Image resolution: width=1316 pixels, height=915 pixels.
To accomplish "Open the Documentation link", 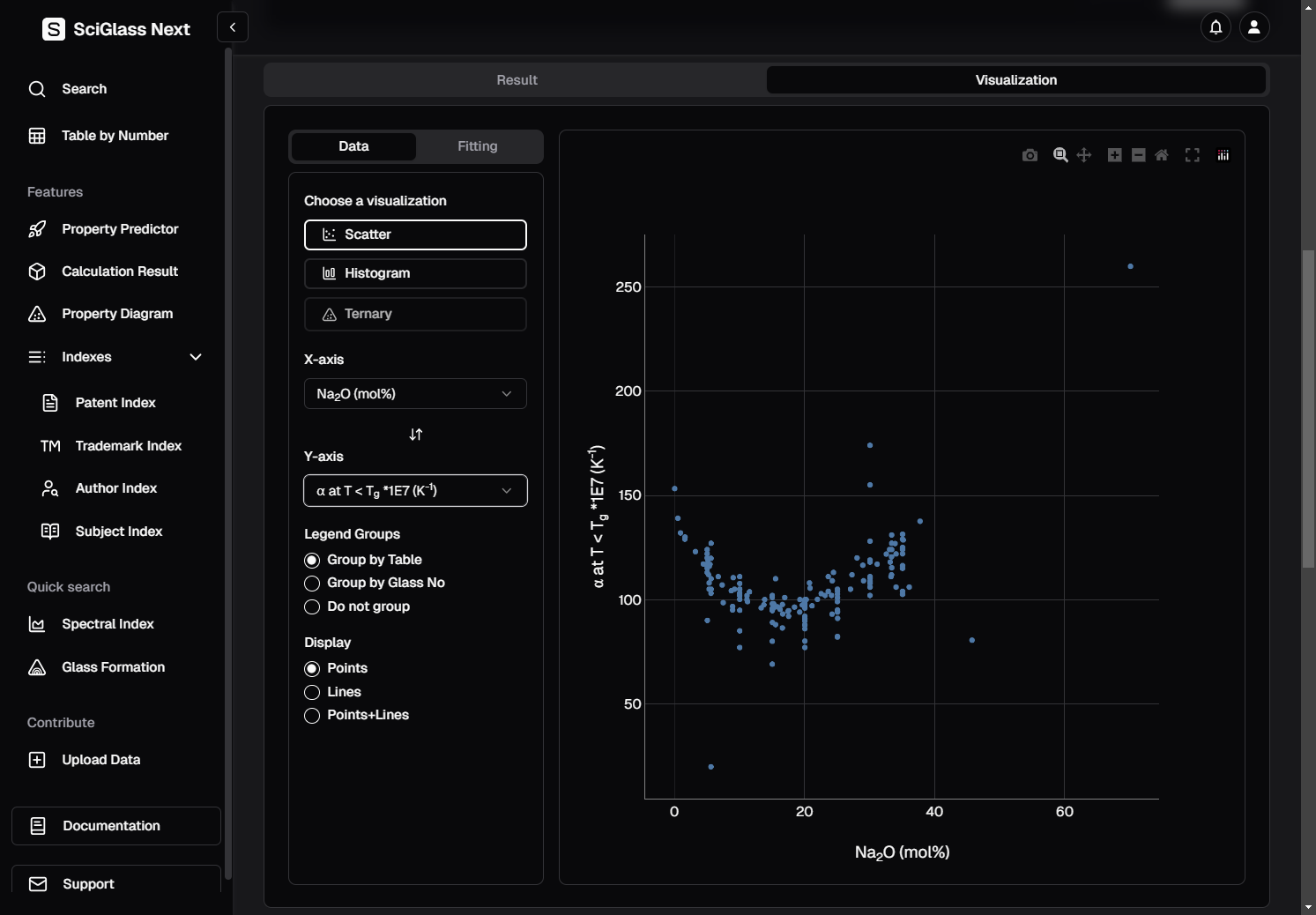I will (116, 826).
